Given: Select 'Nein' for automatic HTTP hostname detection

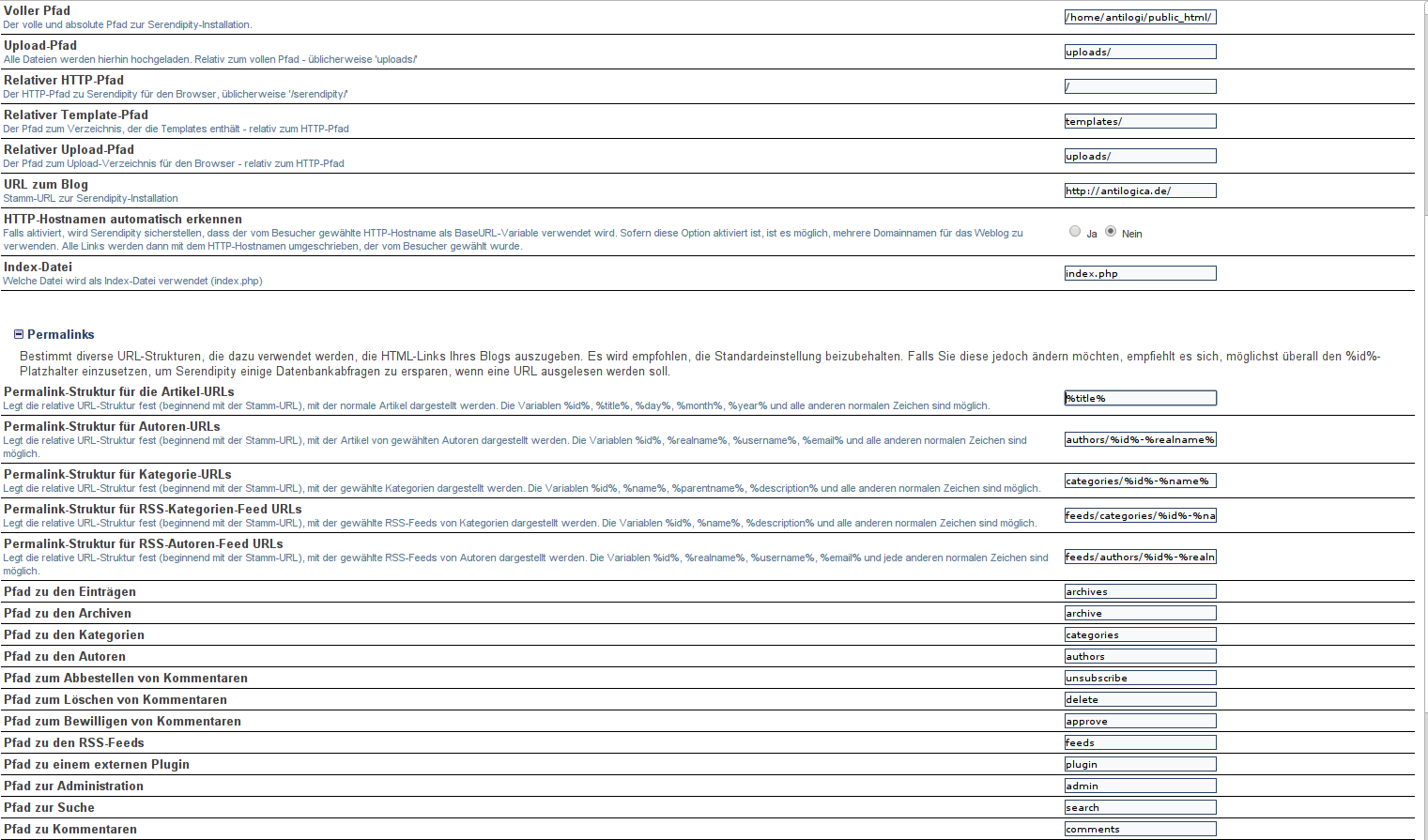Looking at the screenshot, I should point(1111,232).
